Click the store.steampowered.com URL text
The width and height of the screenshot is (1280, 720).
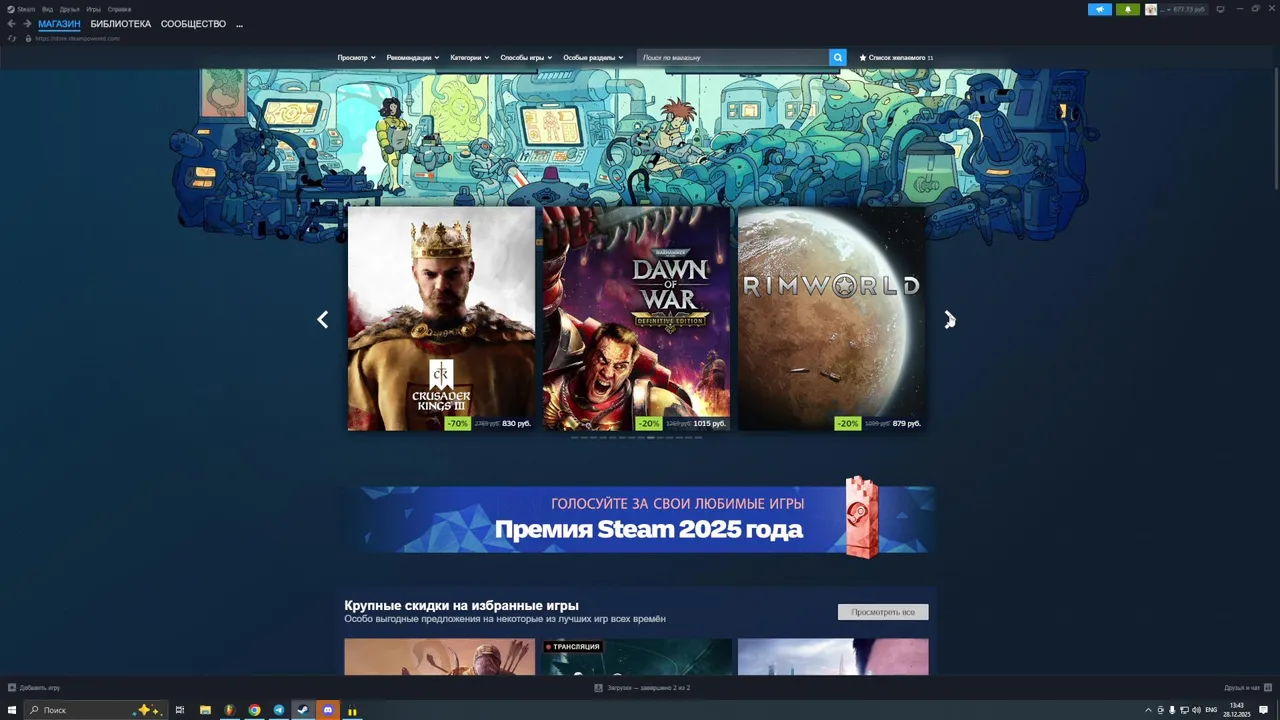point(78,38)
